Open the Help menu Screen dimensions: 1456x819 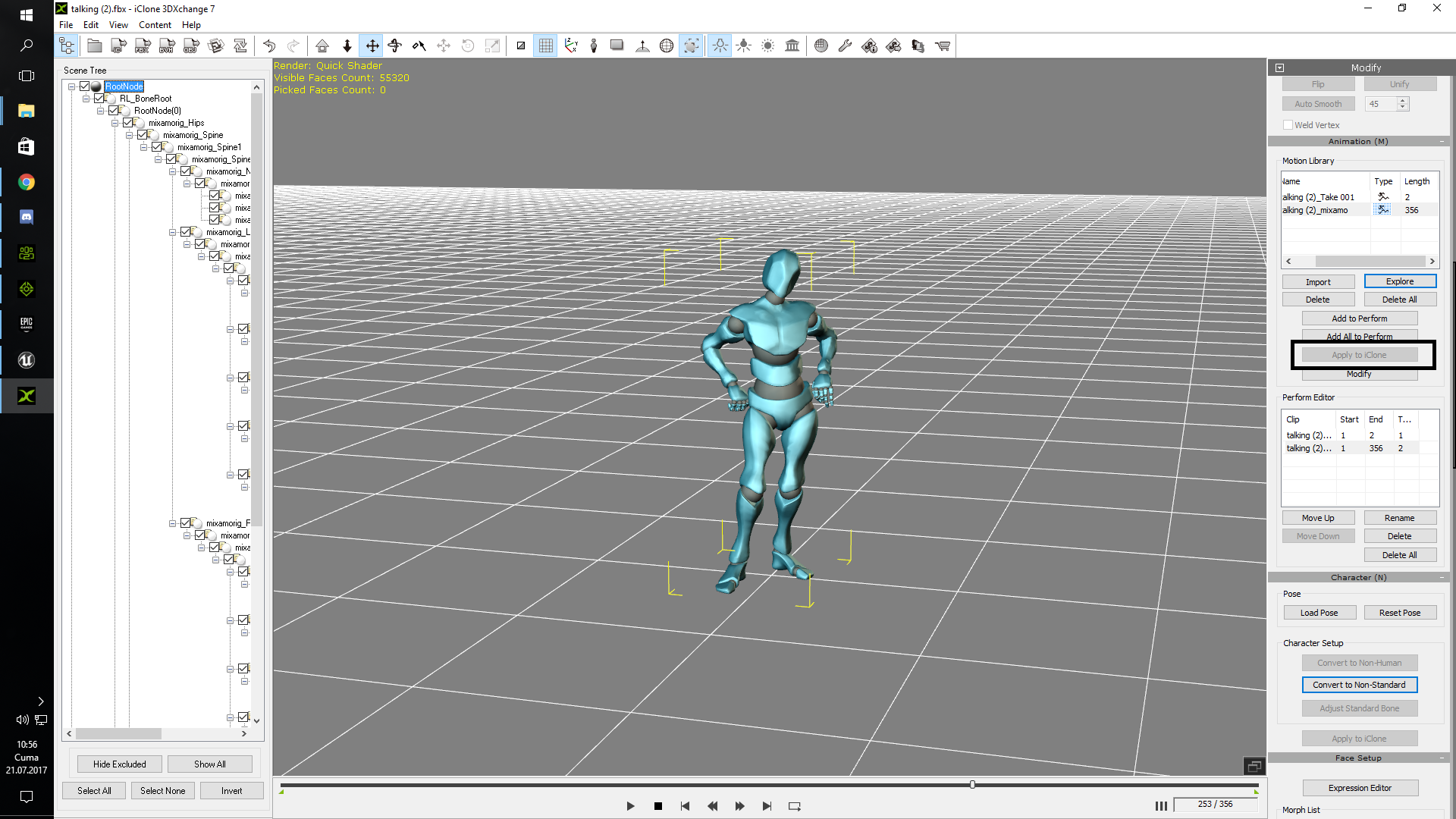pyautogui.click(x=191, y=25)
